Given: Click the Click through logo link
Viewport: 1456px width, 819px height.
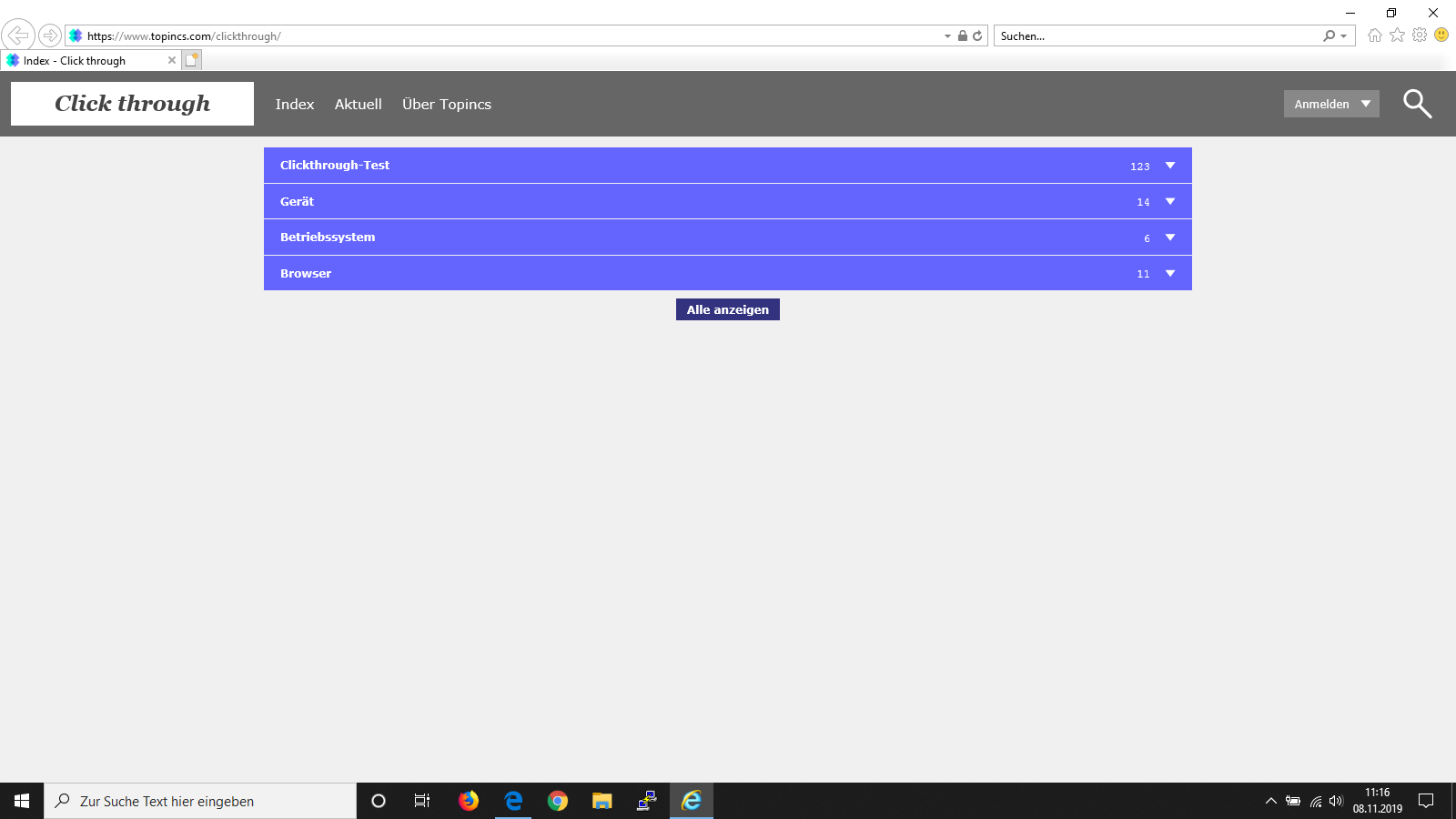Looking at the screenshot, I should pyautogui.click(x=132, y=104).
